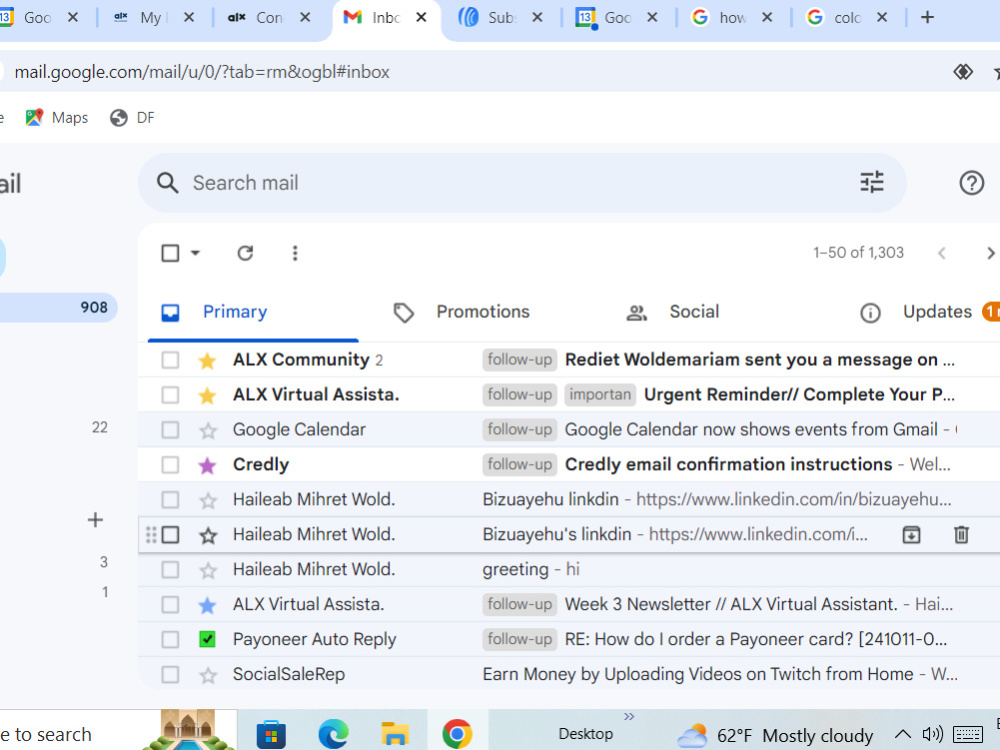This screenshot has width=1000, height=750.
Task: Select the ALX Community email checkbox
Action: pos(170,360)
